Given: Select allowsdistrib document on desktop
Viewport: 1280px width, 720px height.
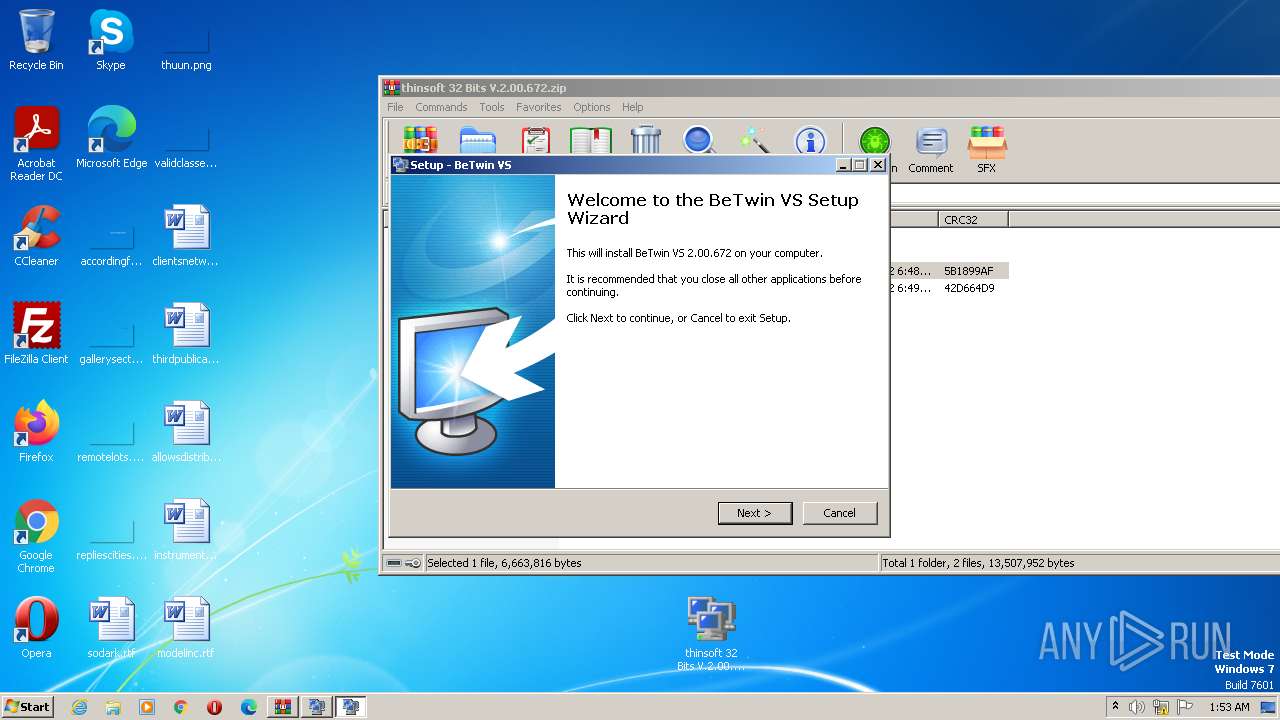Looking at the screenshot, I should [x=186, y=432].
